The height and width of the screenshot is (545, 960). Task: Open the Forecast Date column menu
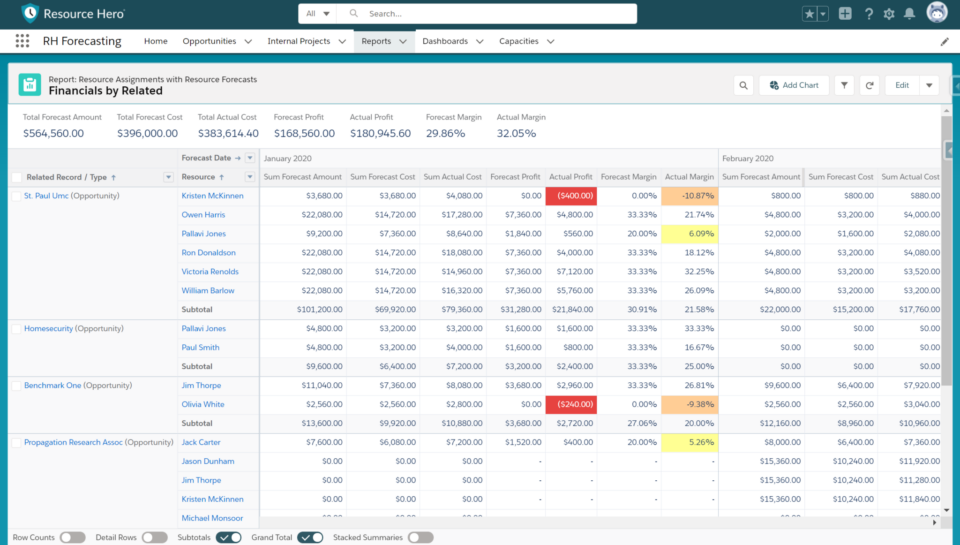250,158
